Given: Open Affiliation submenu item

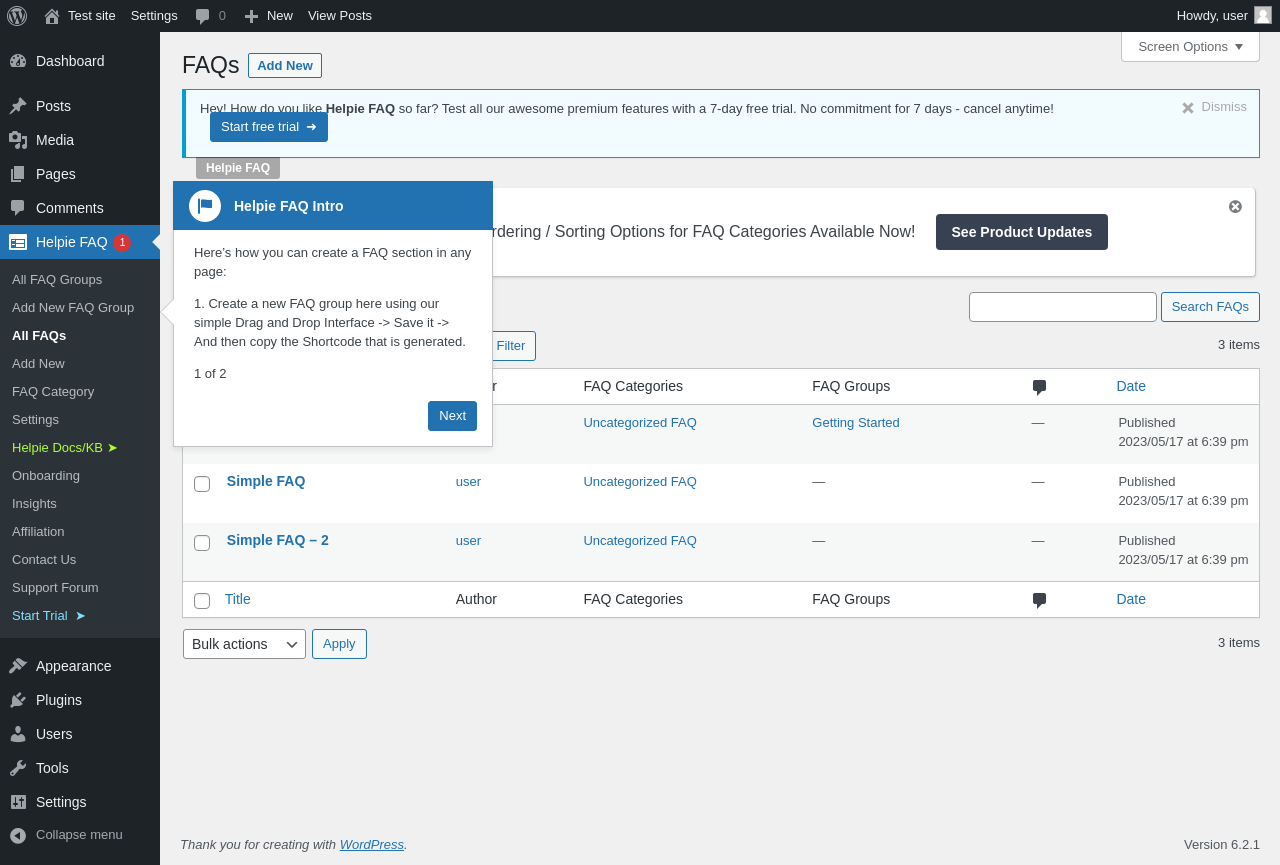Looking at the screenshot, I should click(38, 531).
